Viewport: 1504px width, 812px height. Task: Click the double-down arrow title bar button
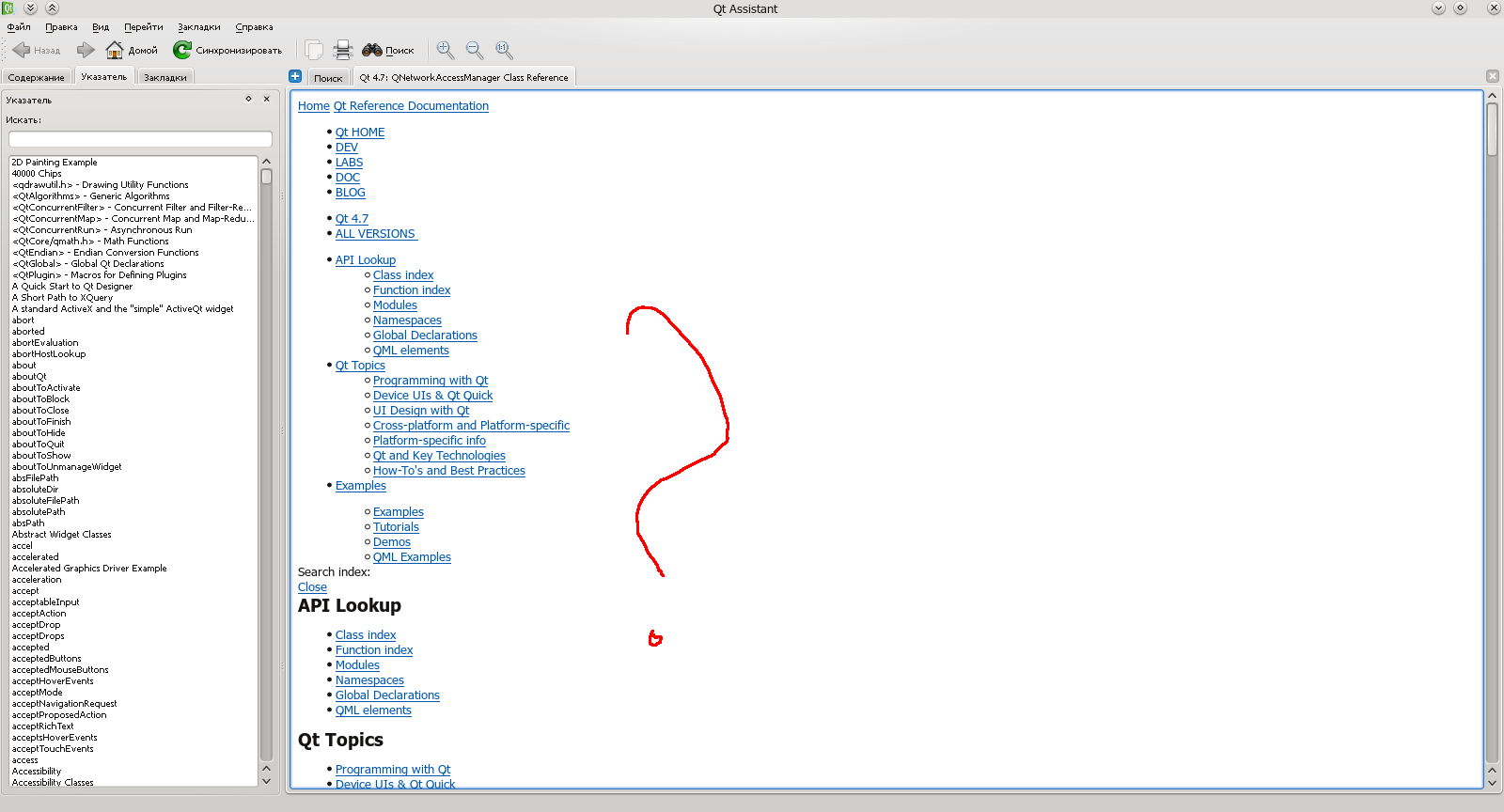point(30,8)
